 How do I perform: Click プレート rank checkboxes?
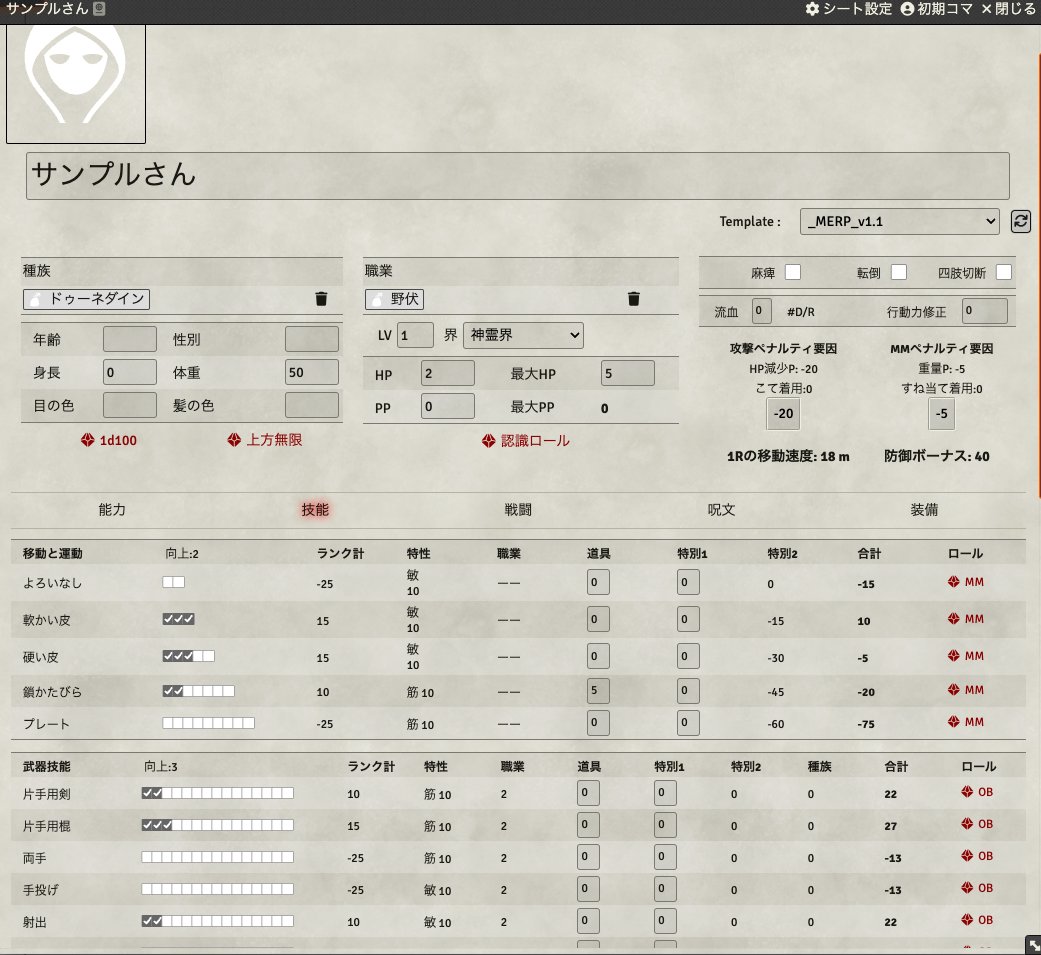point(208,723)
